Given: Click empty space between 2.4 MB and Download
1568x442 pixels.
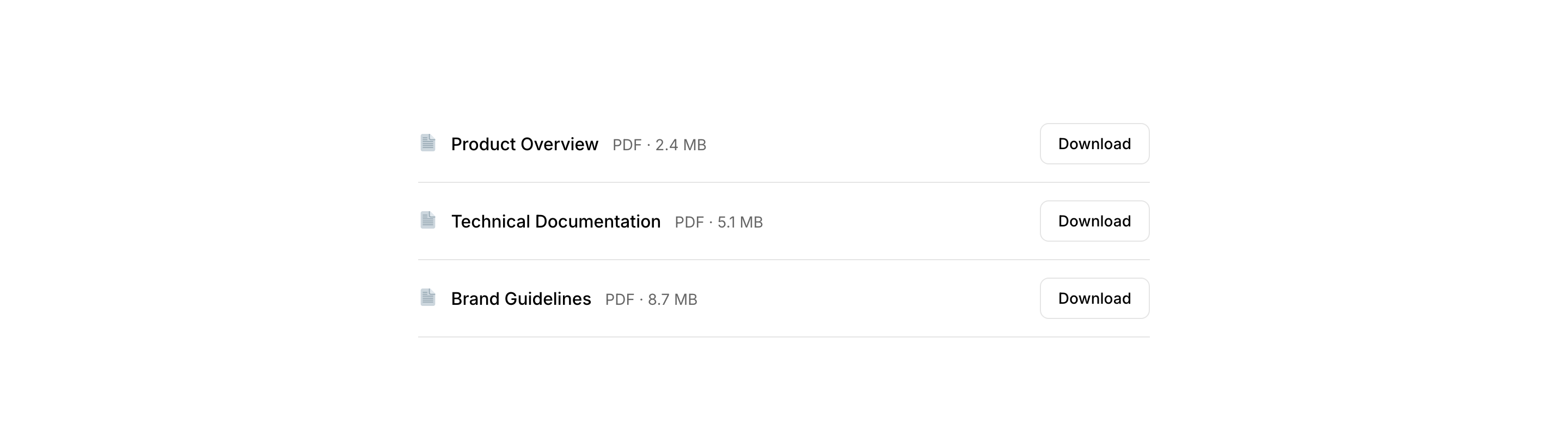Looking at the screenshot, I should (x=871, y=144).
